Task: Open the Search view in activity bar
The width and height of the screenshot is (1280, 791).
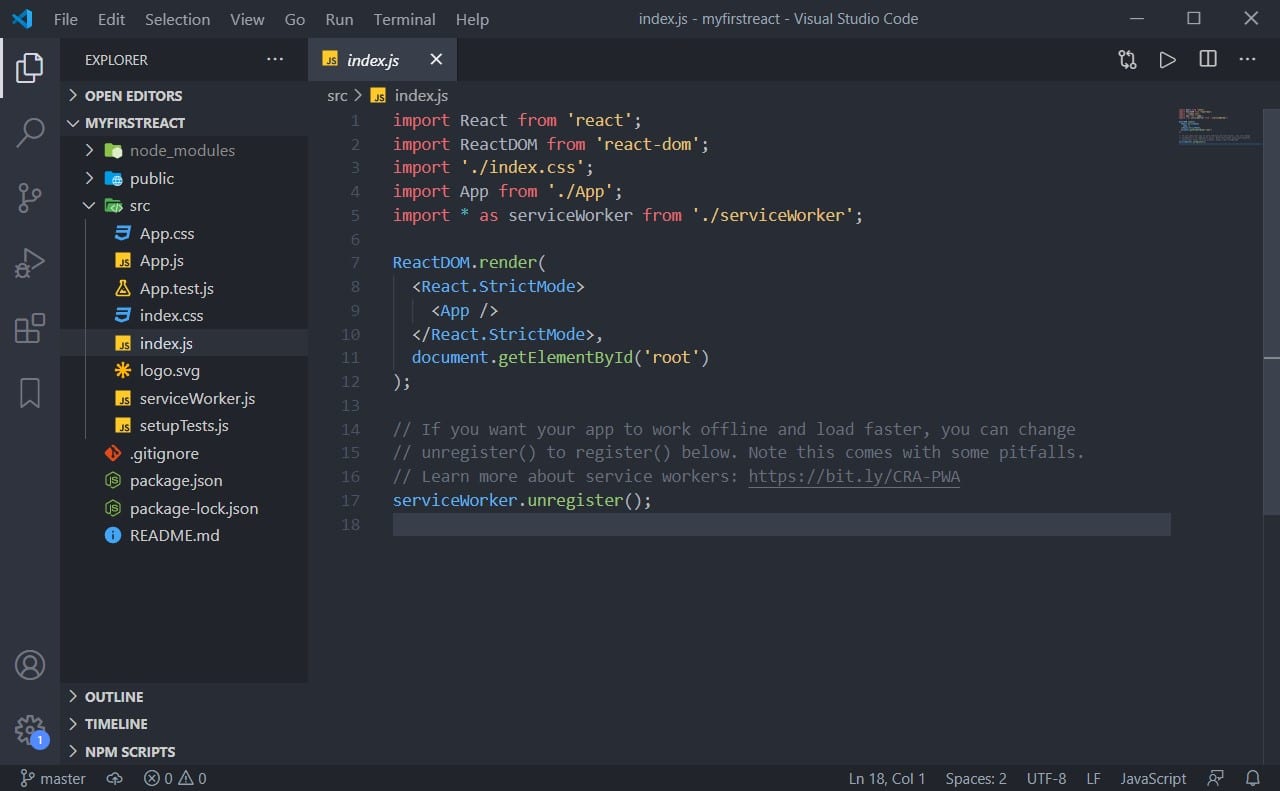Action: pyautogui.click(x=30, y=133)
